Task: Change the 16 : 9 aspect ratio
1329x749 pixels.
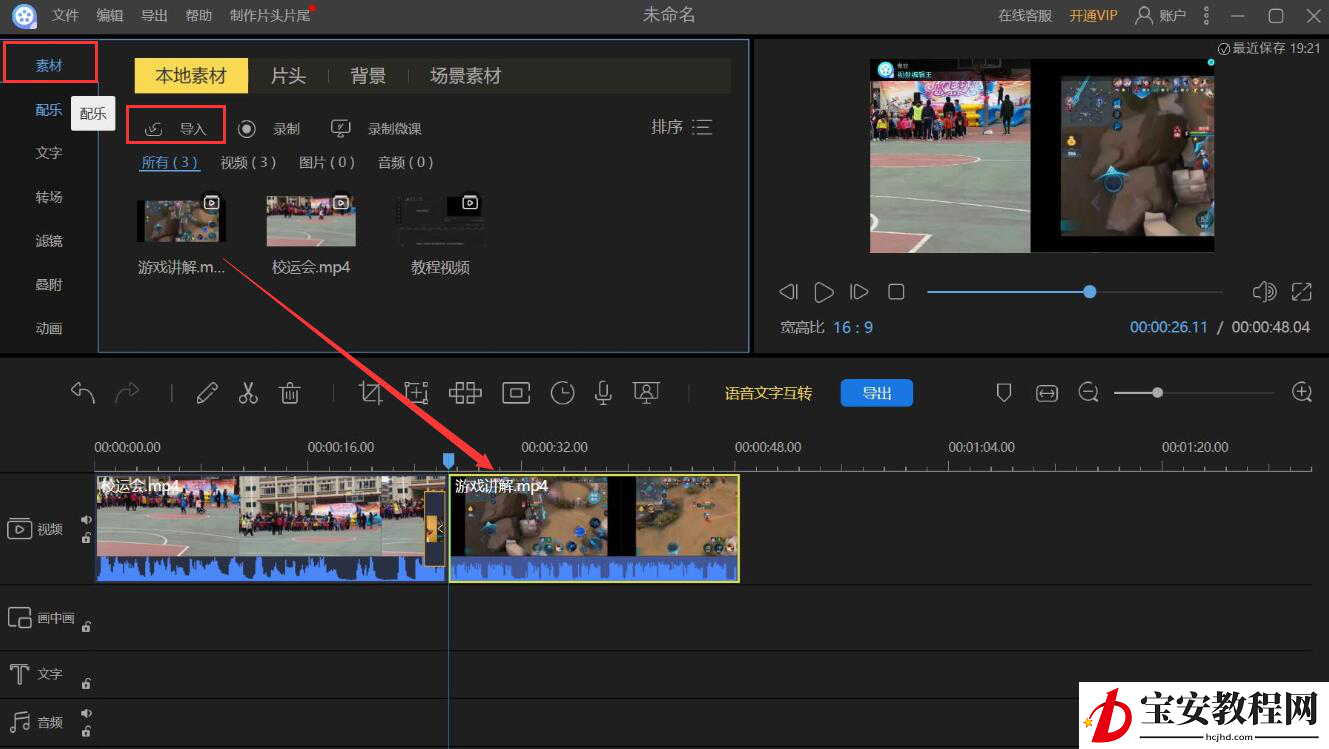Action: point(853,327)
